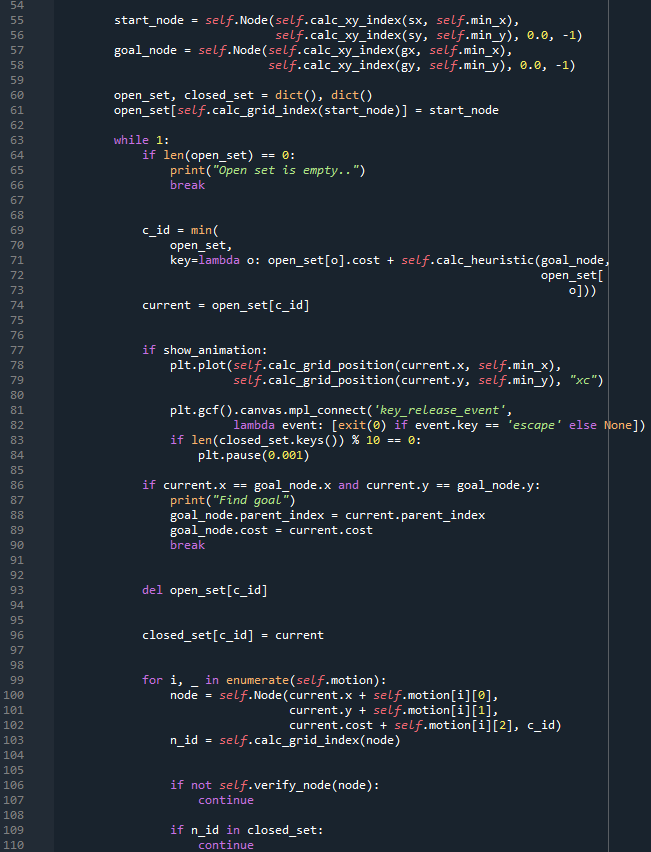This screenshot has height=852, width=651.
Task: Click the value 0.001 on line 84
Action: click(285, 455)
